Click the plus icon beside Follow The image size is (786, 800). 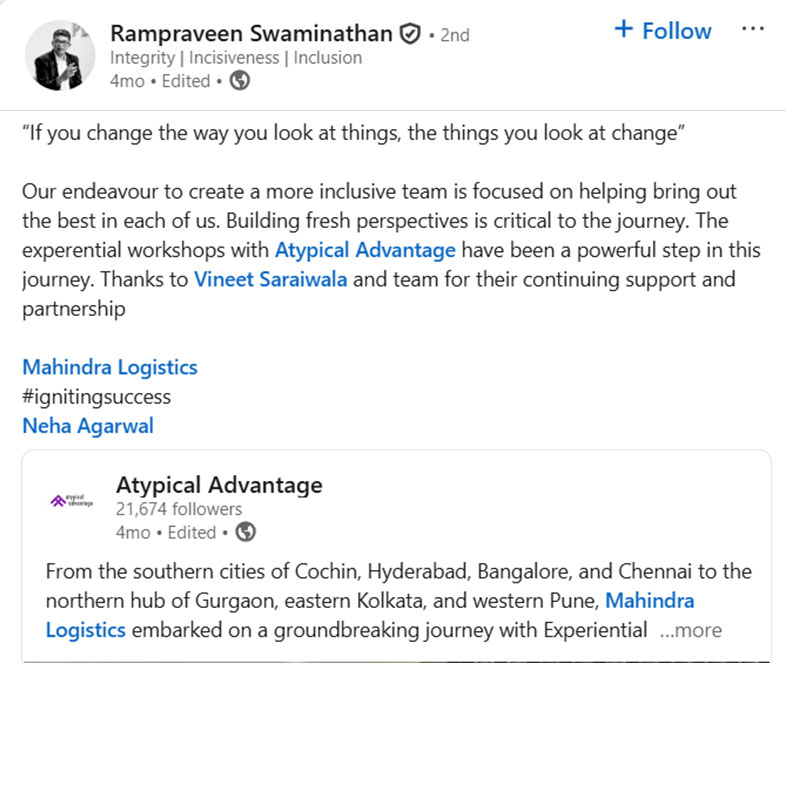pyautogui.click(x=623, y=29)
